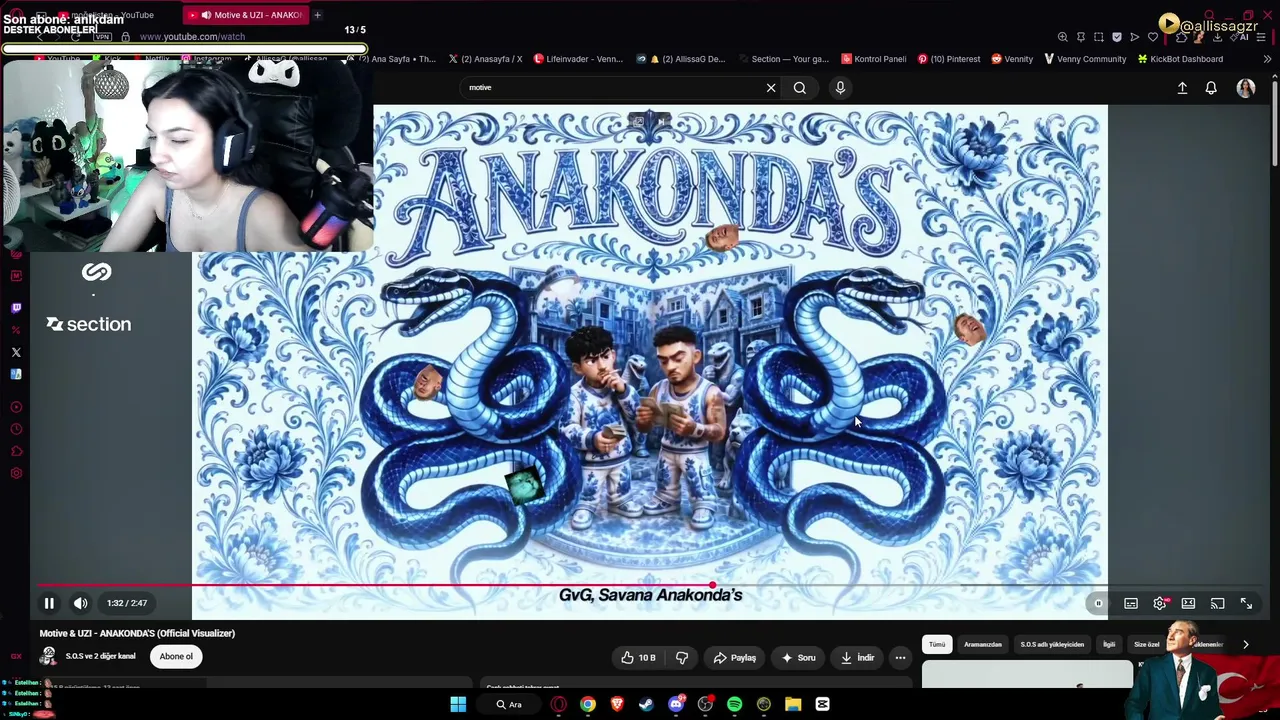Open sidebar settings gear icon
This screenshot has width=1280, height=720.
coord(16,473)
